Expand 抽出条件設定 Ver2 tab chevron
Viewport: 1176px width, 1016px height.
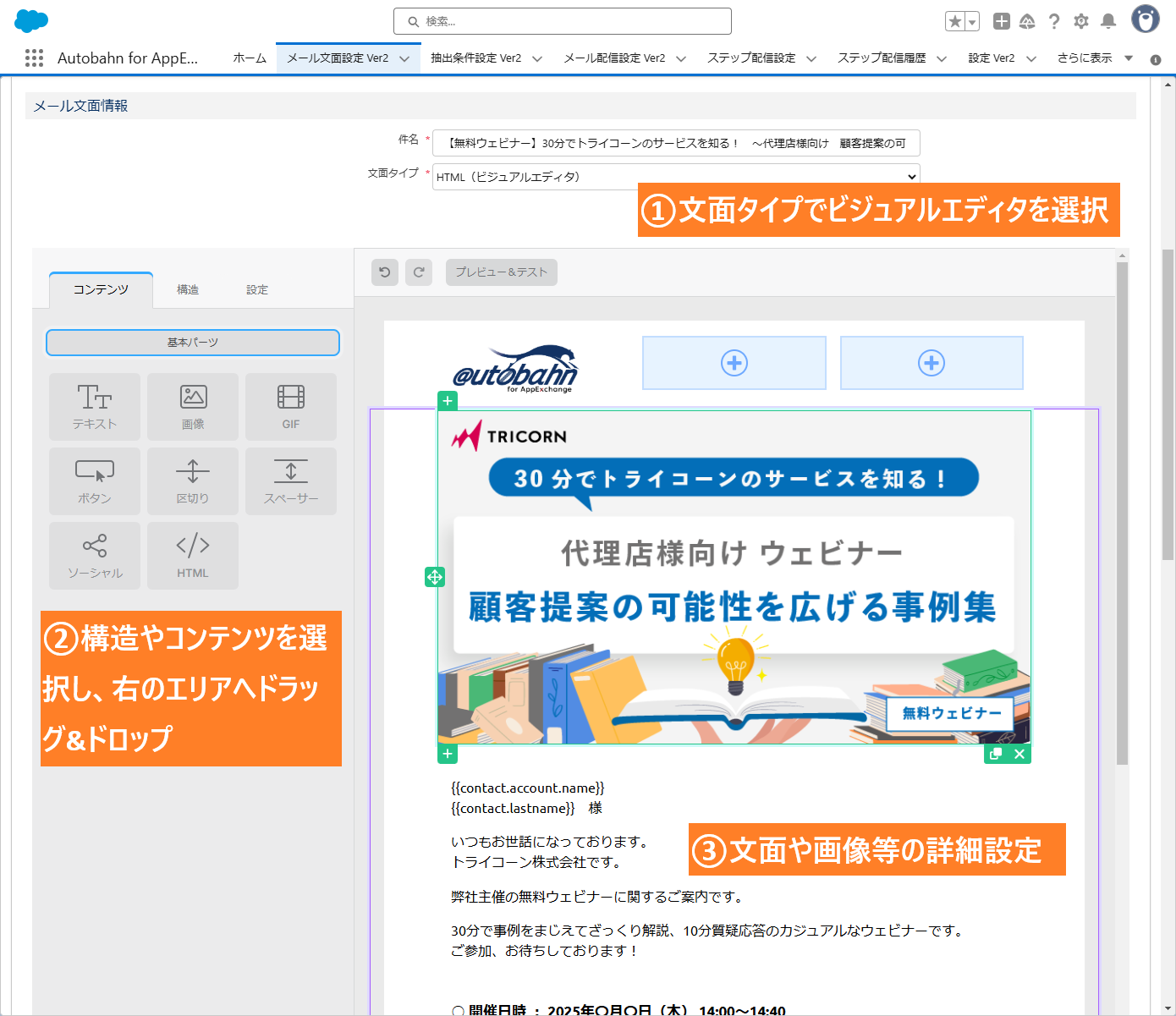point(537,58)
